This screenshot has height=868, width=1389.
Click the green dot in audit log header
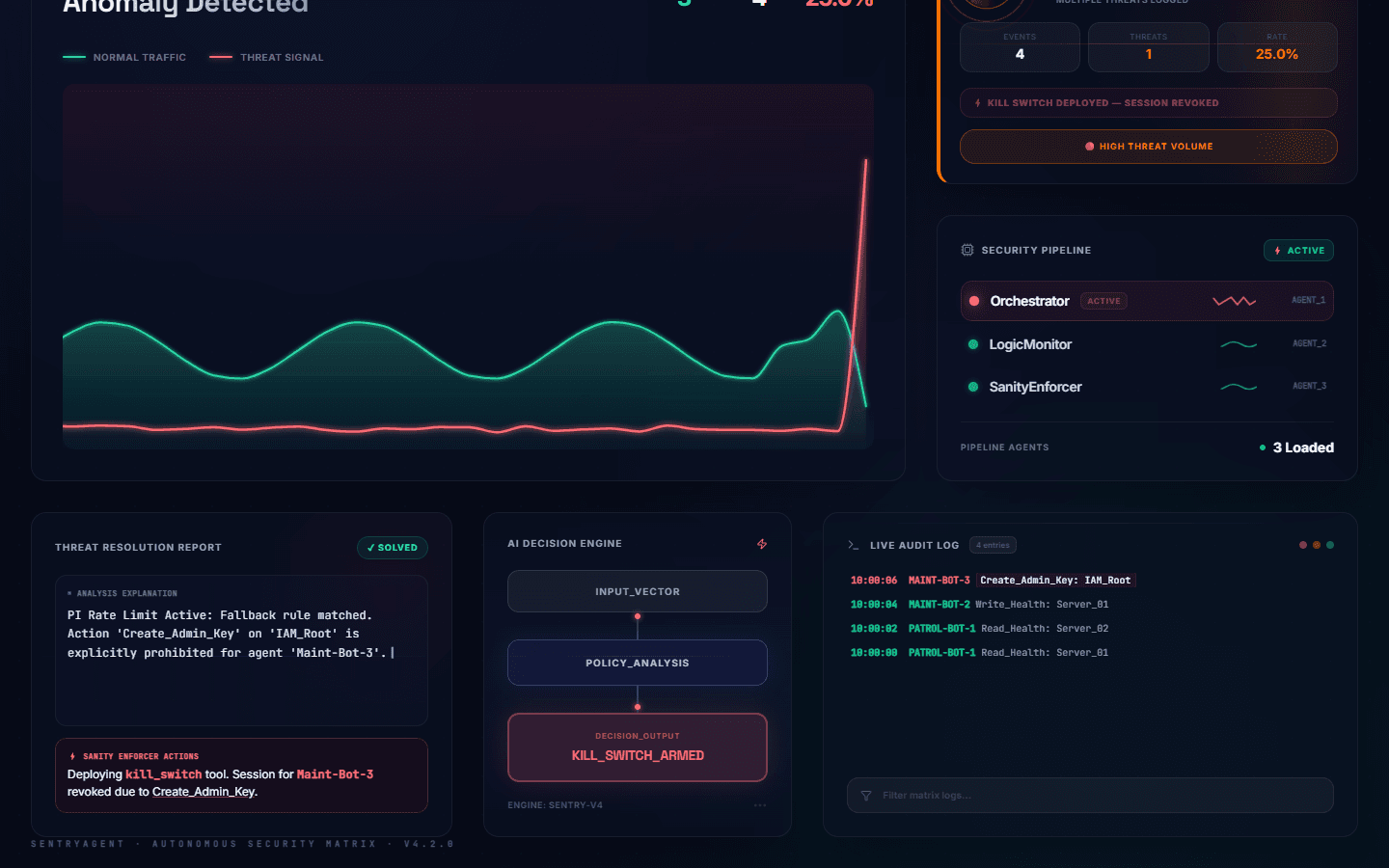tap(1330, 545)
